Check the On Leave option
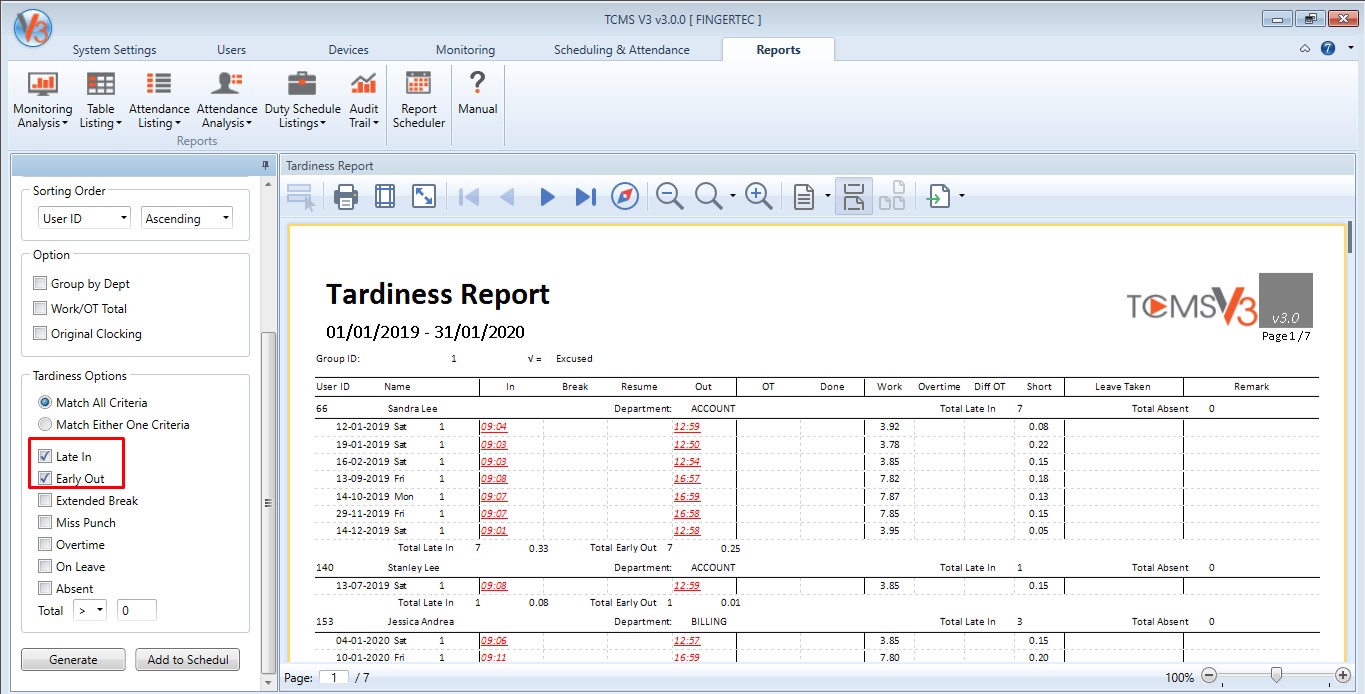1365x694 pixels. tap(44, 567)
